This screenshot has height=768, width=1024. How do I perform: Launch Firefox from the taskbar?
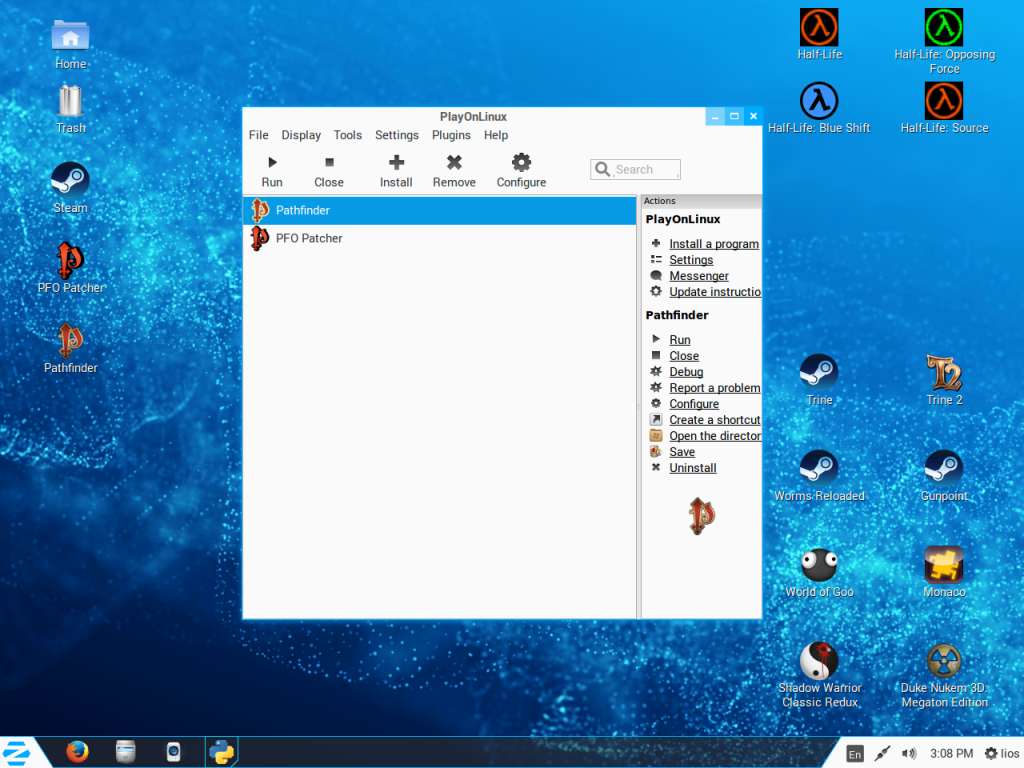77,752
